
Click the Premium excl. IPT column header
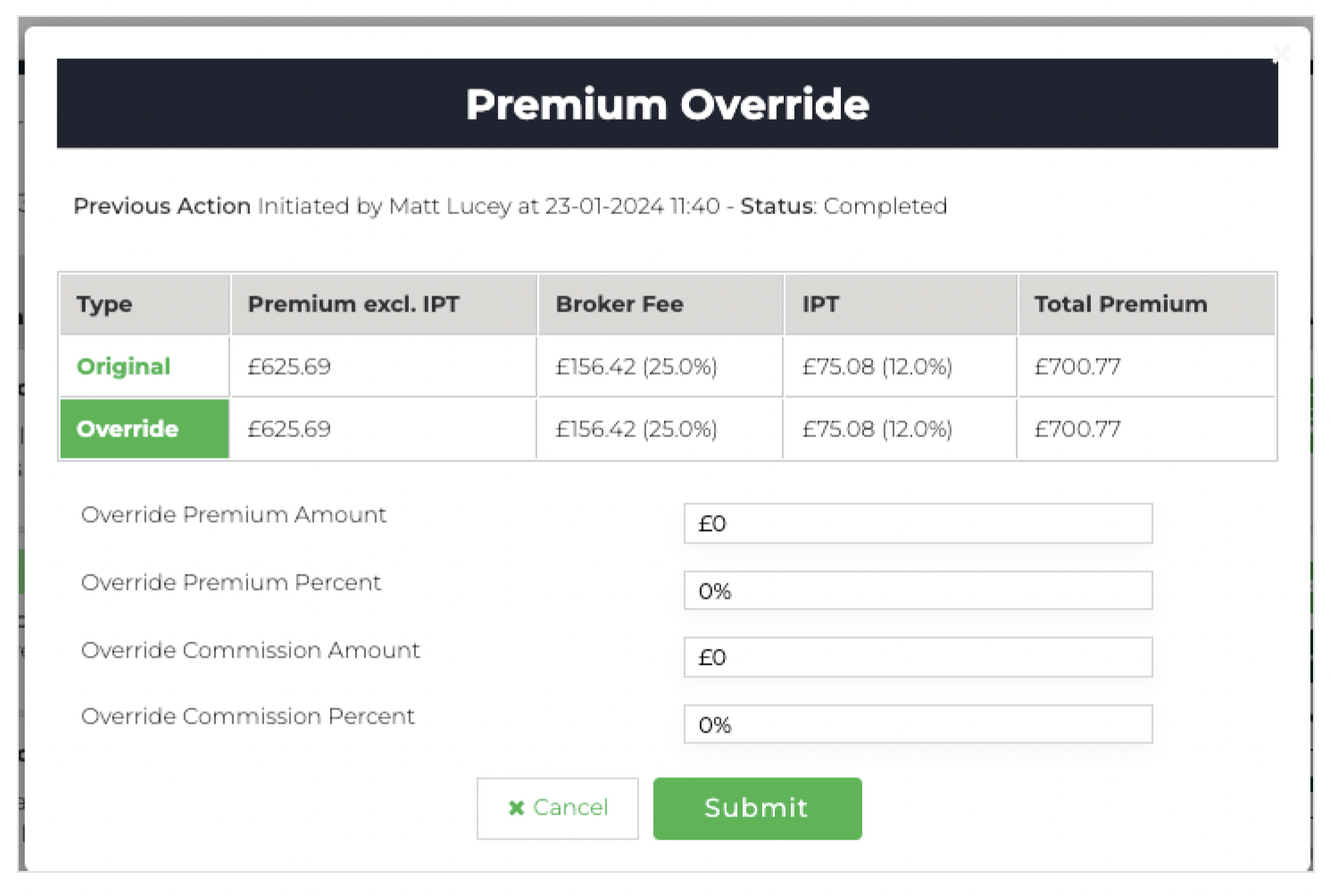pos(353,304)
